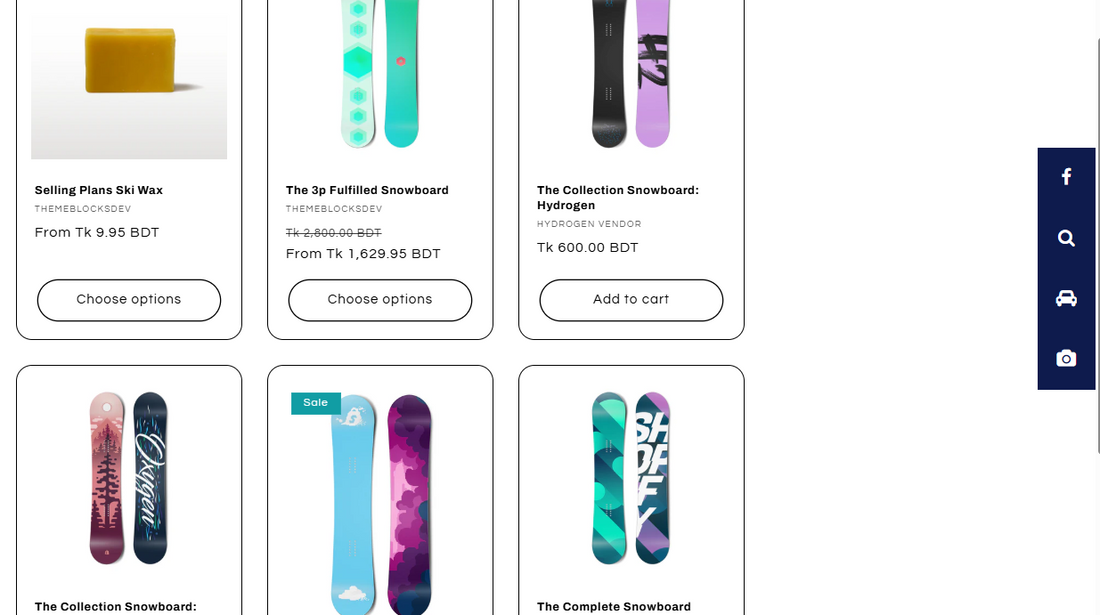Open The Complete Snowboard title link

pyautogui.click(x=614, y=606)
